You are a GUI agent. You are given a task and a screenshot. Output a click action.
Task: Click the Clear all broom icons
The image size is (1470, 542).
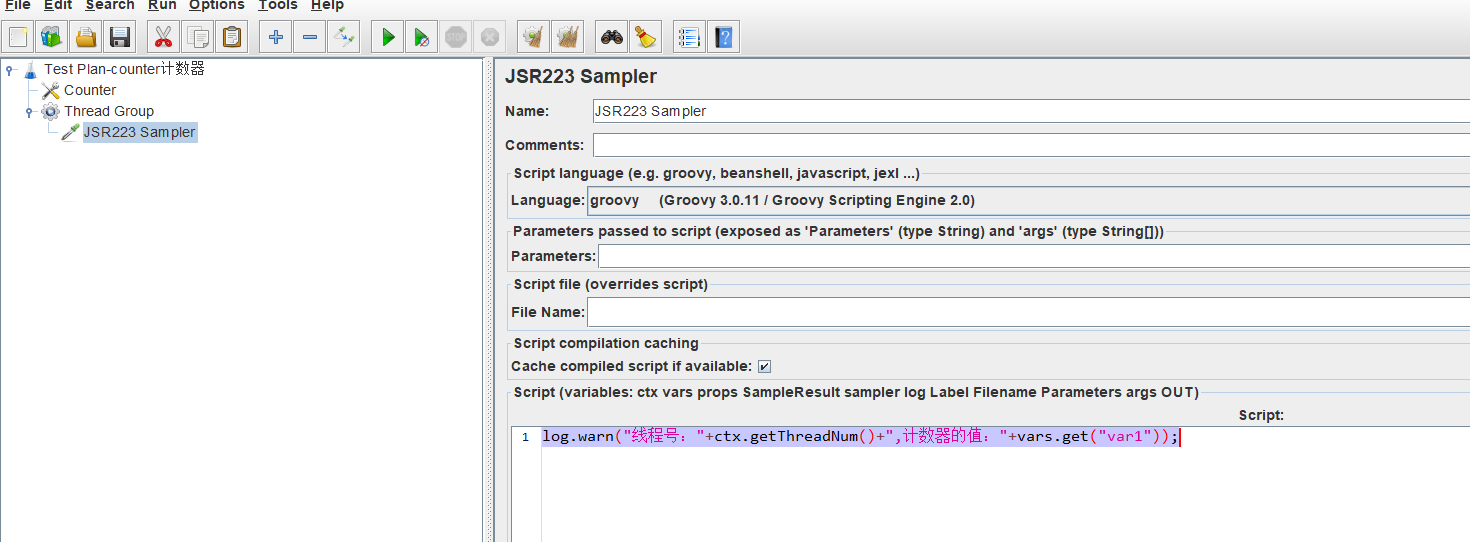pyautogui.click(x=568, y=38)
